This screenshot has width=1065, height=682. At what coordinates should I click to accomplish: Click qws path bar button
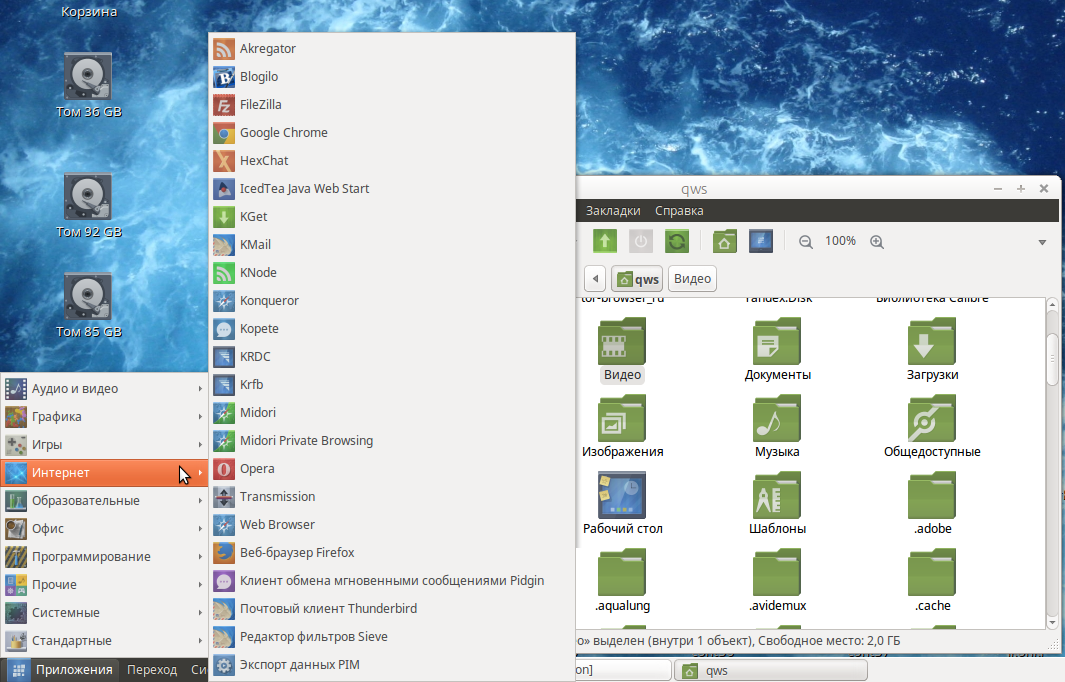tap(637, 279)
